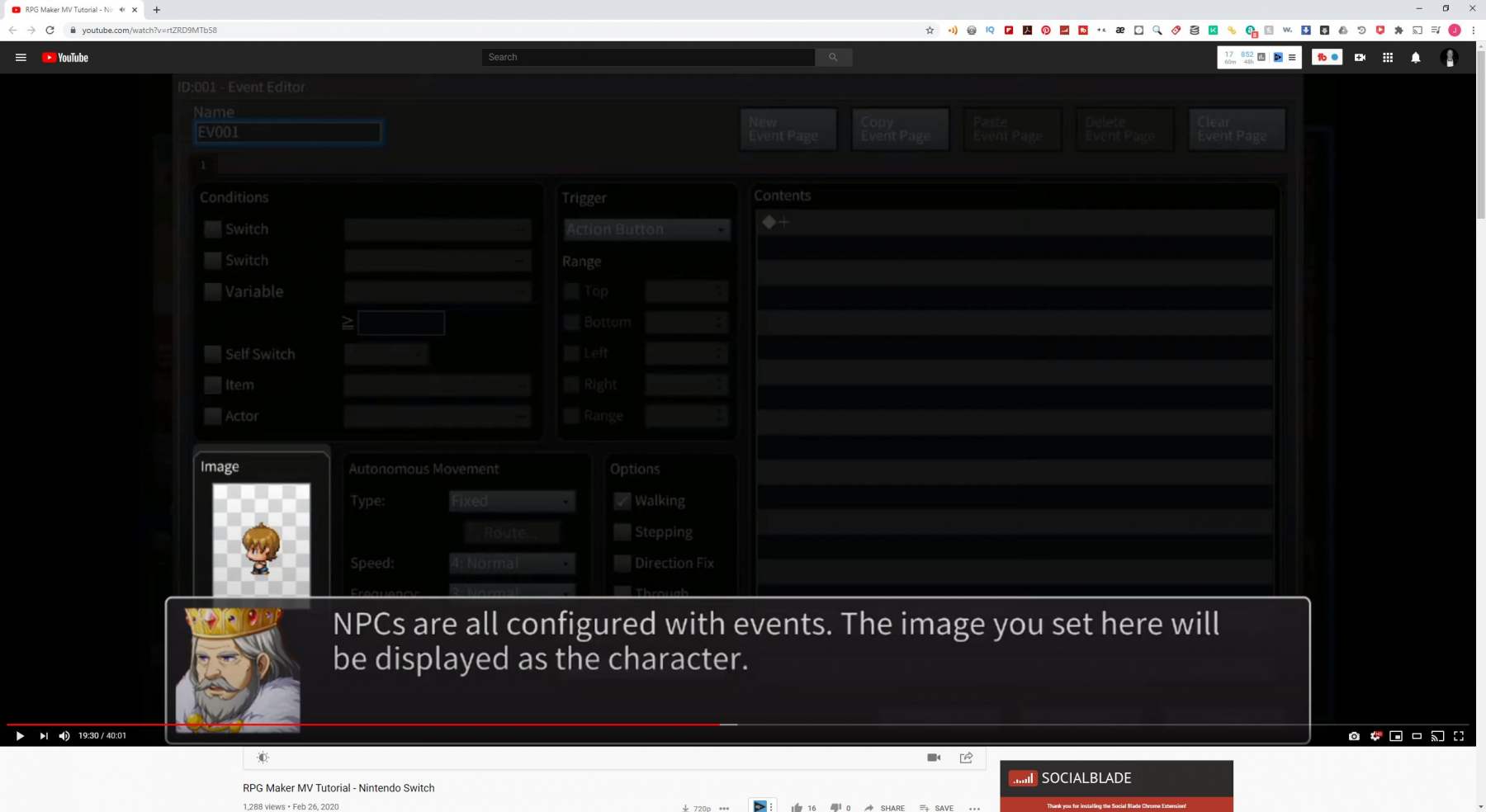Open the Chrome profile avatar

coord(1455,31)
